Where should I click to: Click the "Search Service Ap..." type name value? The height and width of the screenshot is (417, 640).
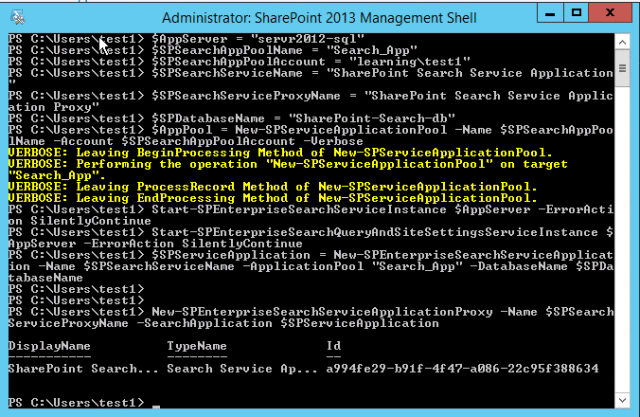pos(242,369)
